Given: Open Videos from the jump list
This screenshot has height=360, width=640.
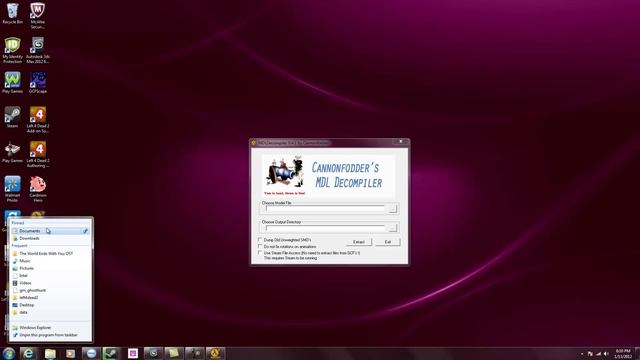Looking at the screenshot, I should 50,283.
